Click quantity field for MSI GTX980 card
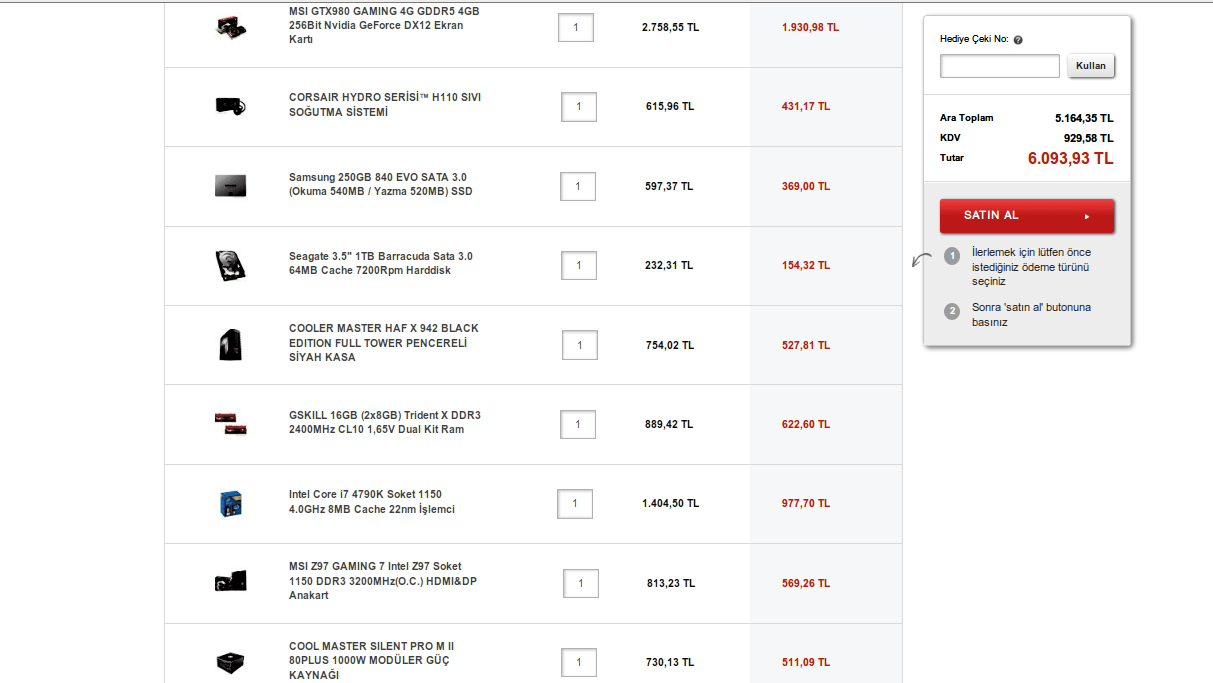Screen dimensions: 1213x683 (576, 27)
